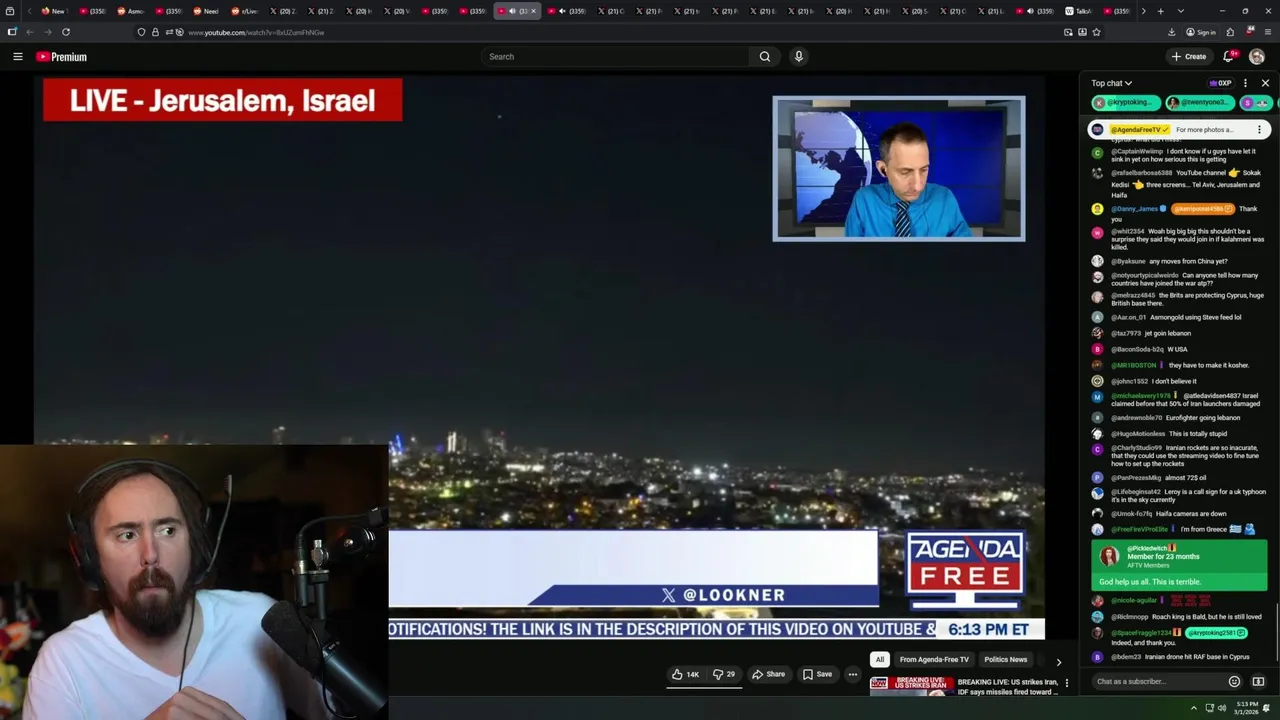Viewport: 1280px width, 720px height.
Task: Click the search magnifier button
Action: 765,57
